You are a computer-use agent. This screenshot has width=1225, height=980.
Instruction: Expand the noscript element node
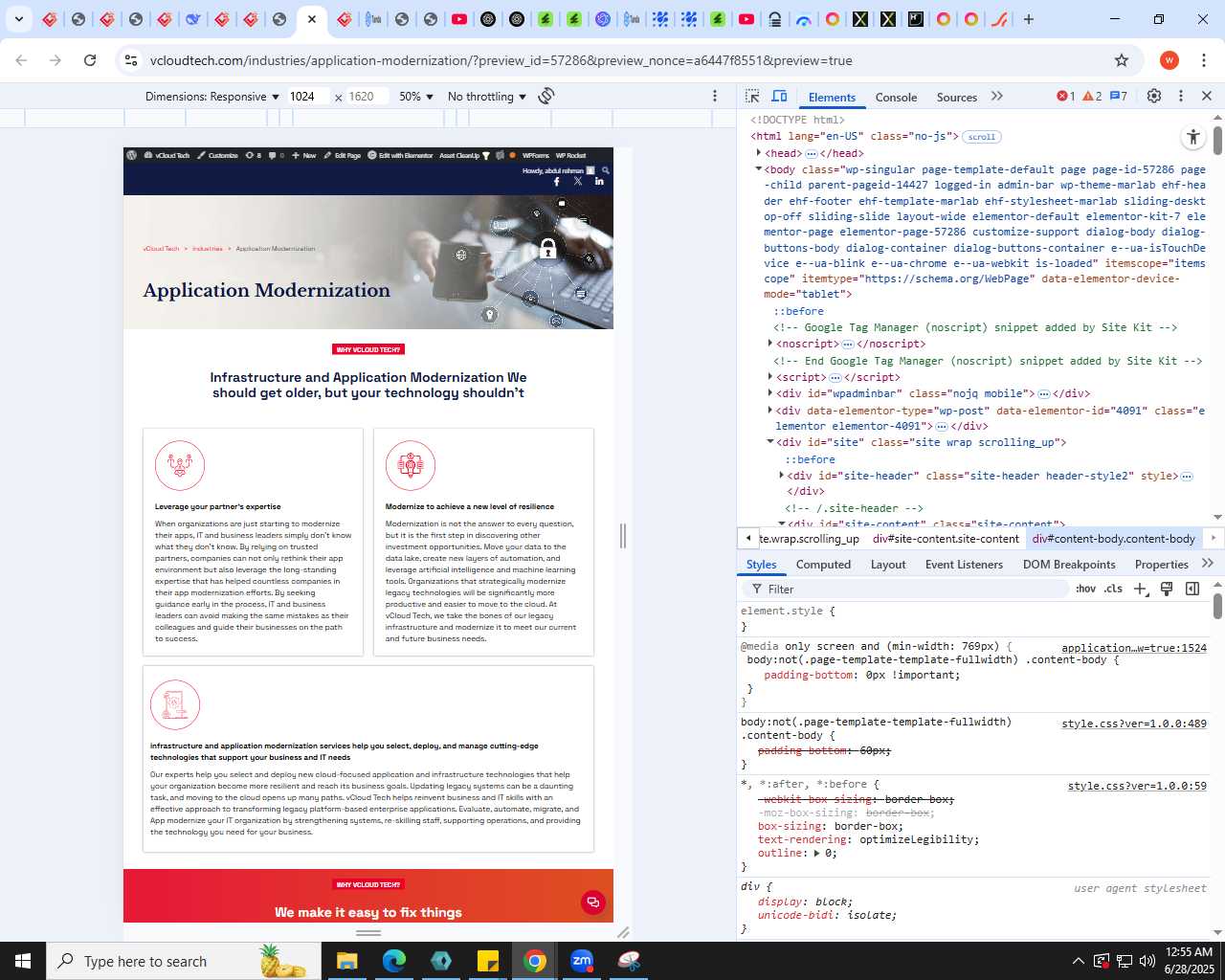point(770,344)
